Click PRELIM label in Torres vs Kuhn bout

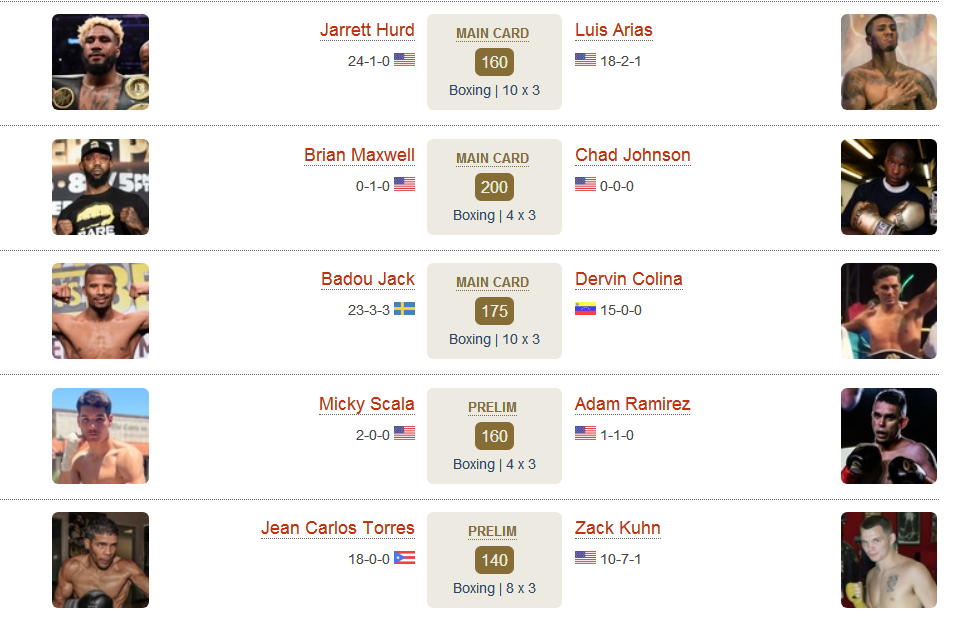[492, 532]
